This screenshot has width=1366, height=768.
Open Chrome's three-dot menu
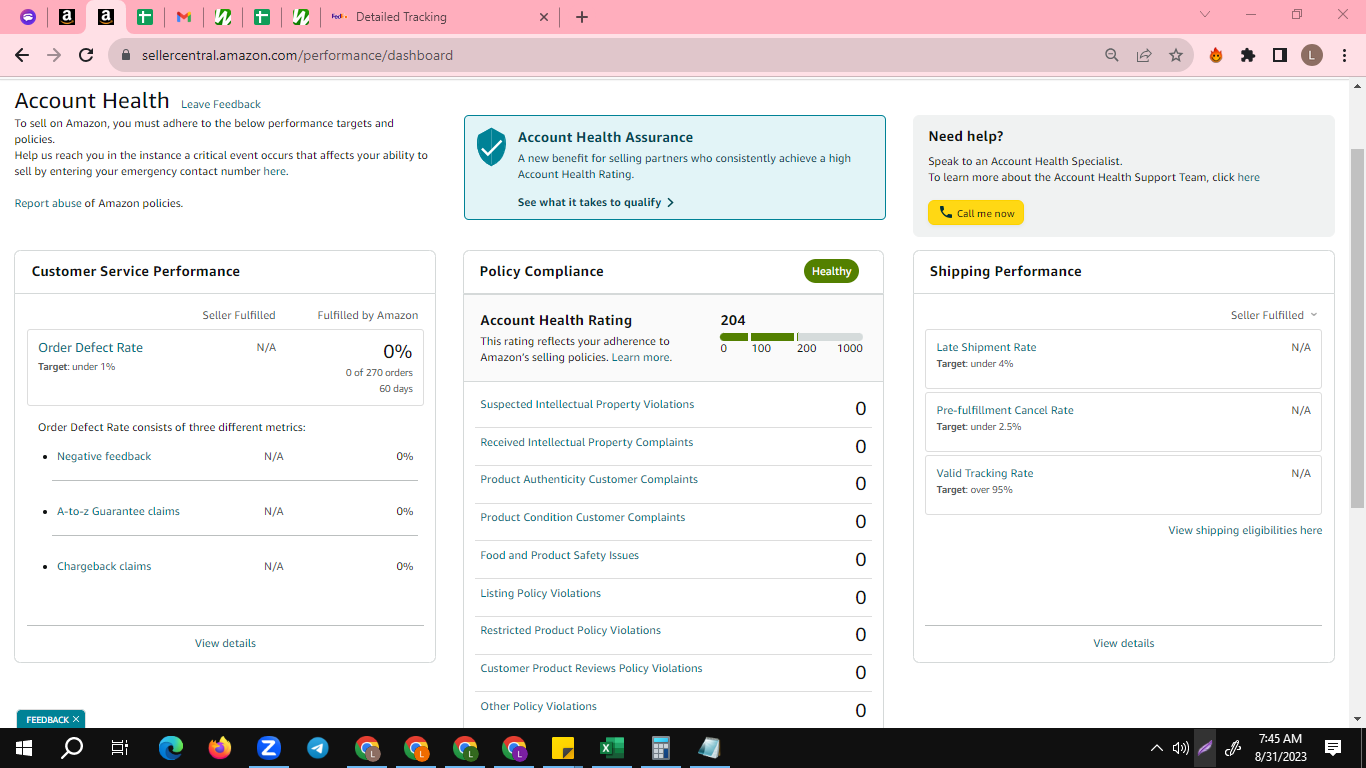click(1344, 56)
